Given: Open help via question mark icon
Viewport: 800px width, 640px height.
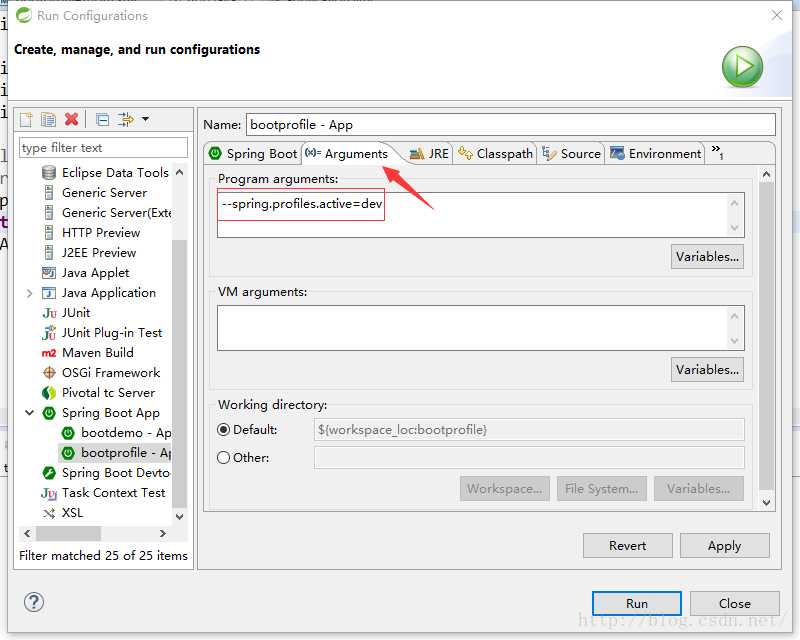Looking at the screenshot, I should pos(34,602).
